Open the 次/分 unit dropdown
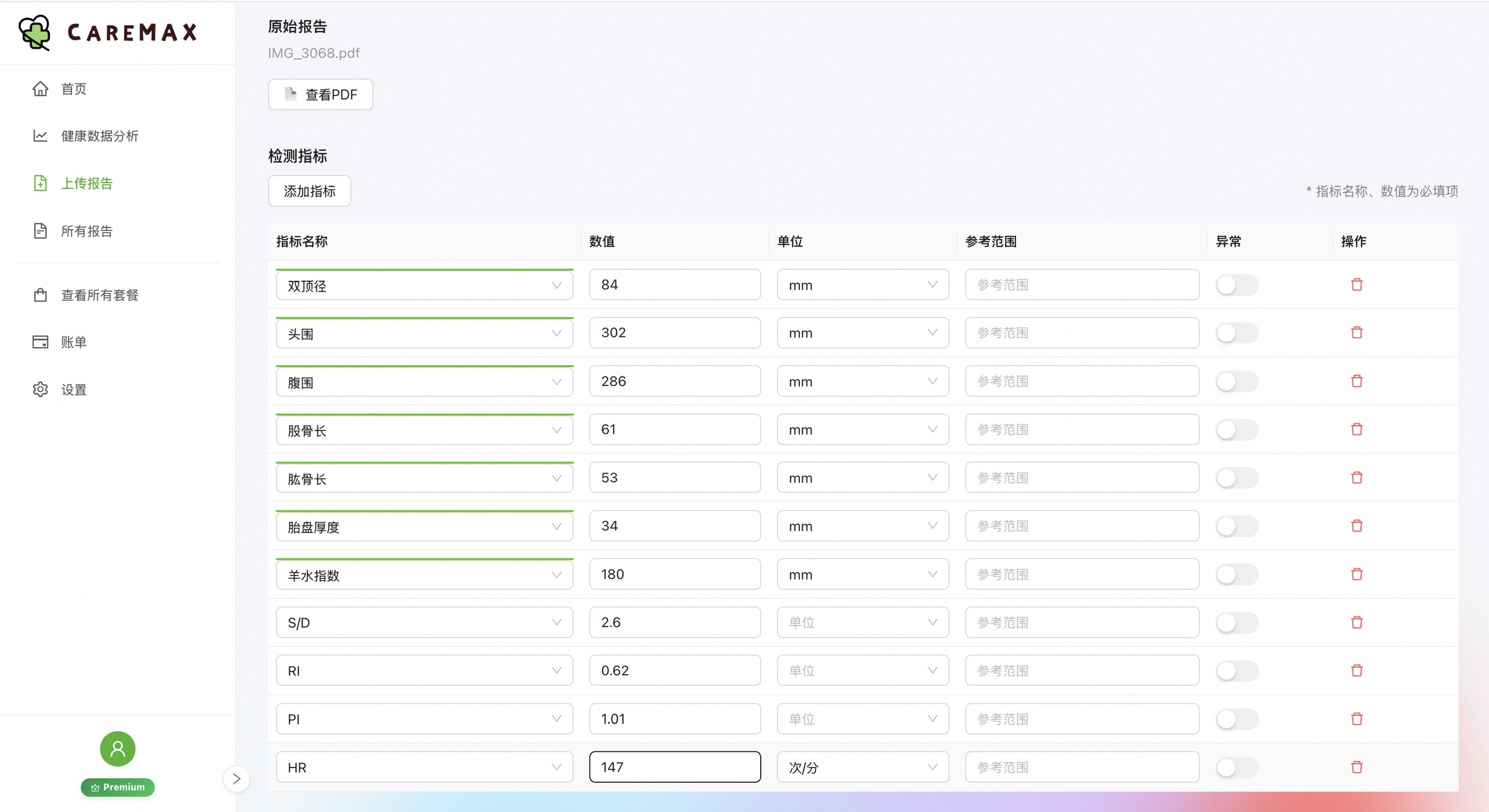 click(x=863, y=767)
